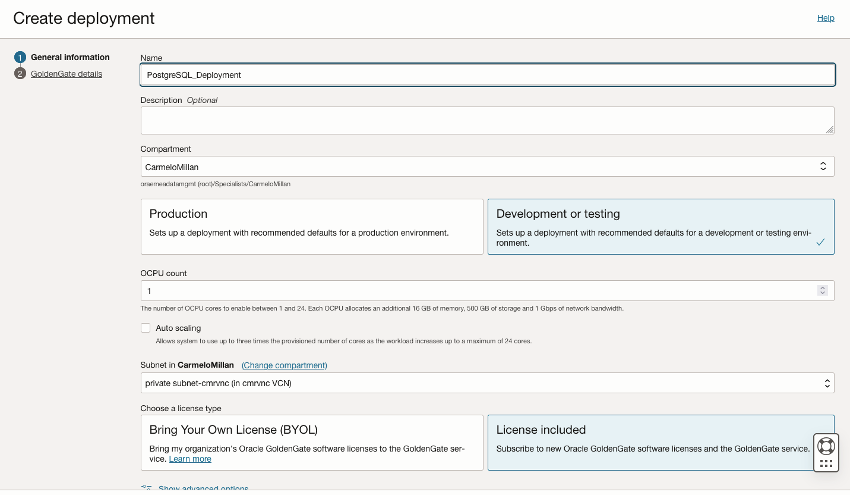Click the step 1 General information circle
The height and width of the screenshot is (496, 850).
click(x=20, y=57)
